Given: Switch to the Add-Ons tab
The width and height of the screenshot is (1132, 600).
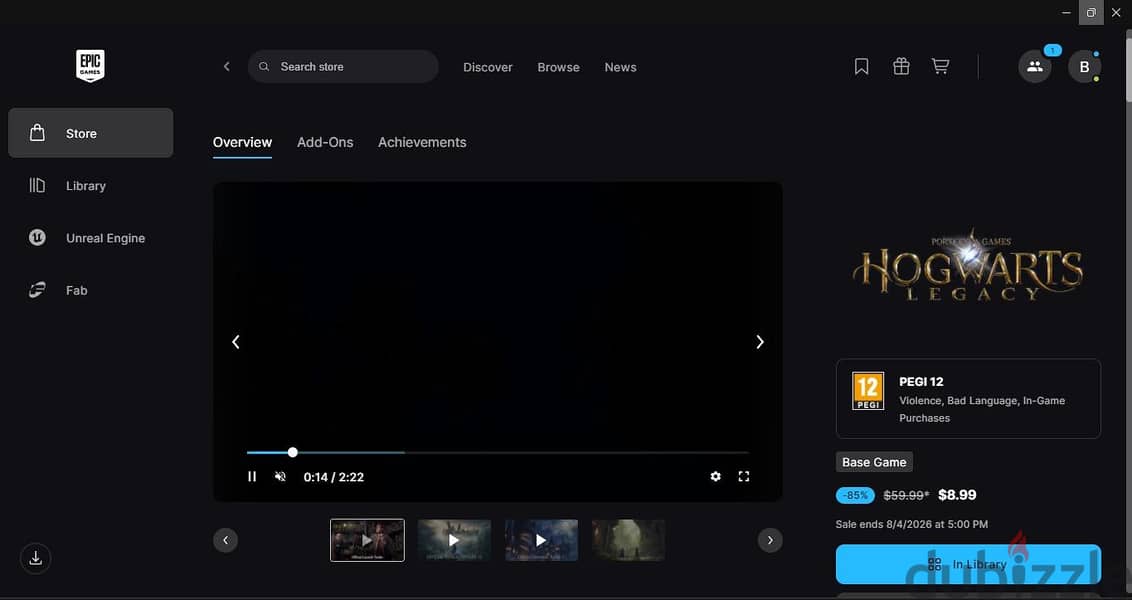Looking at the screenshot, I should pyautogui.click(x=325, y=142).
